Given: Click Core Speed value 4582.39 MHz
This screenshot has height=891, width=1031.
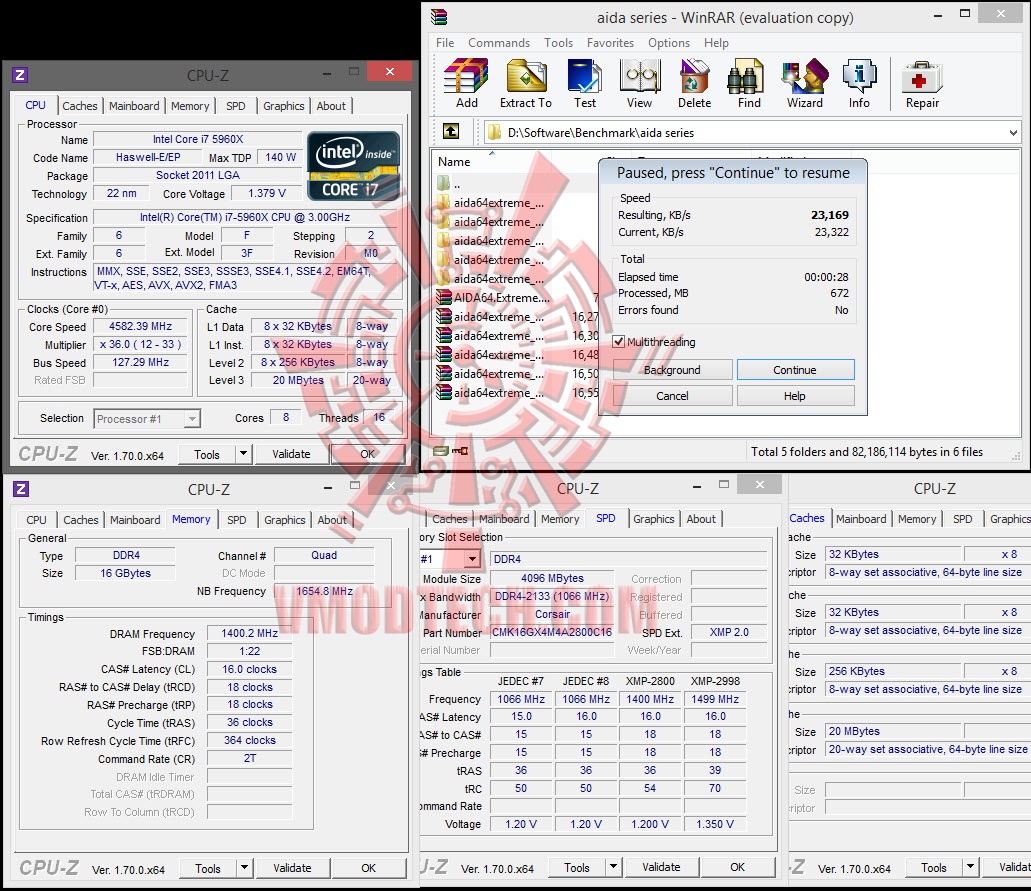Looking at the screenshot, I should pos(141,326).
